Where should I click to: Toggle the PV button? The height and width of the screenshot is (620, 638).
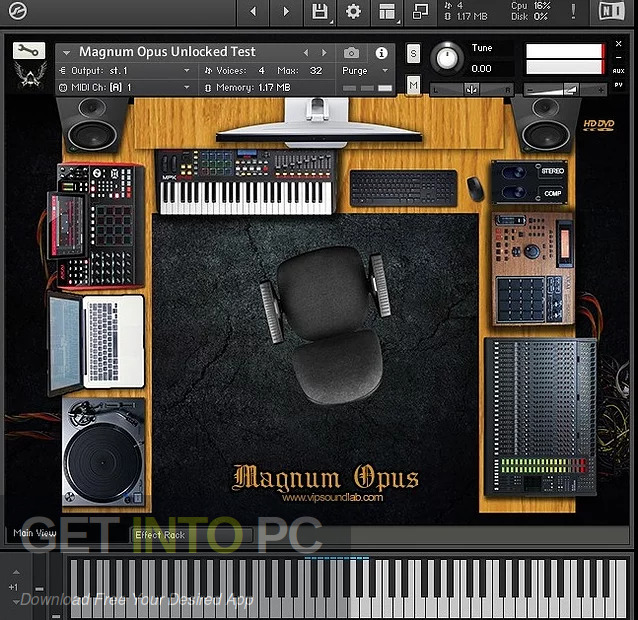coord(618,85)
